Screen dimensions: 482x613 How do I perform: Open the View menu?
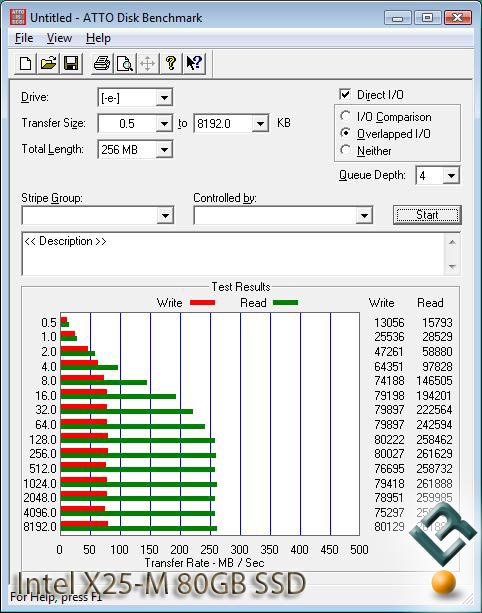pos(59,38)
